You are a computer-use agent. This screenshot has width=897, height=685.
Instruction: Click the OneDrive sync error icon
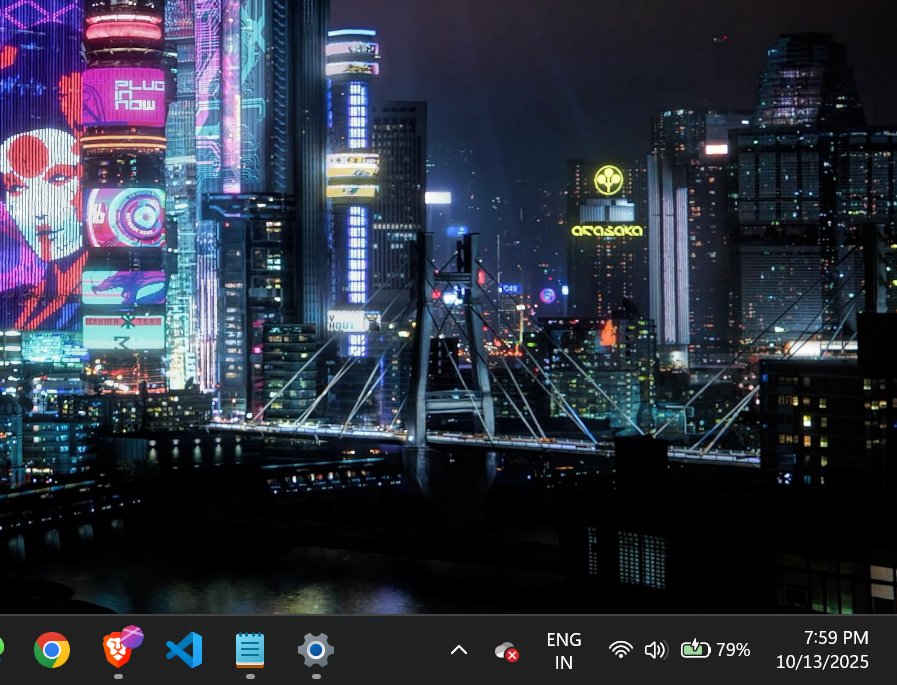coord(506,651)
